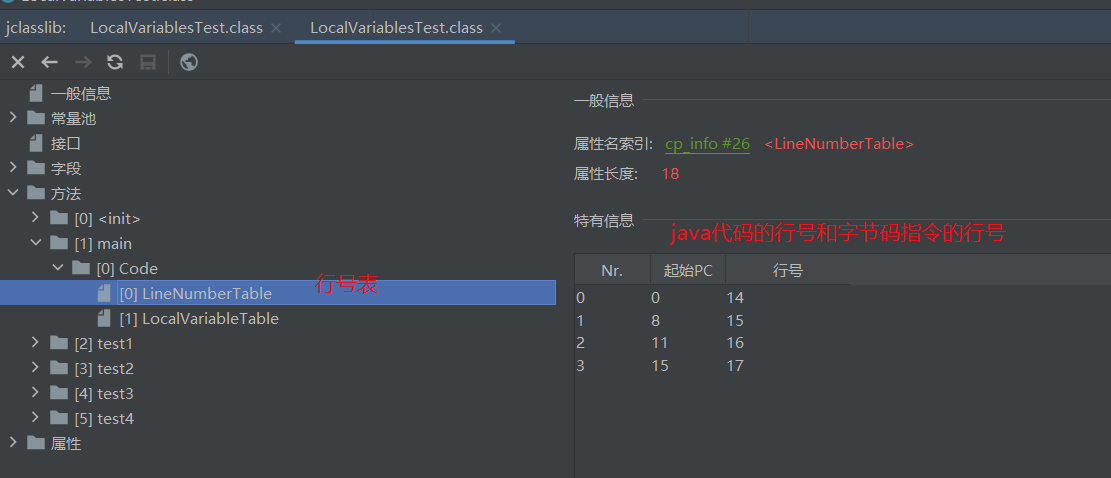Click the 起始PC column header
The width and height of the screenshot is (1111, 478).
(688, 271)
